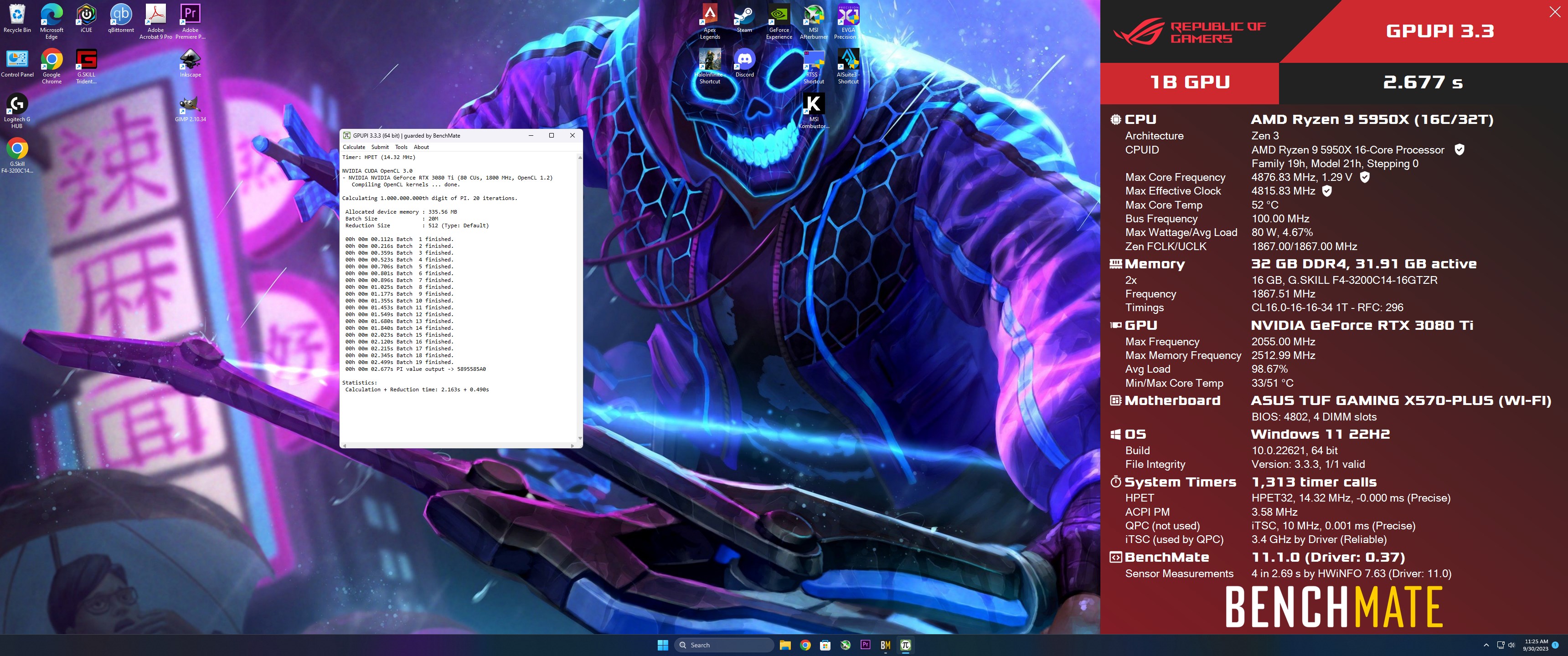The height and width of the screenshot is (656, 1568).
Task: Launch the iCUE desktop shortcut
Action: (x=87, y=18)
